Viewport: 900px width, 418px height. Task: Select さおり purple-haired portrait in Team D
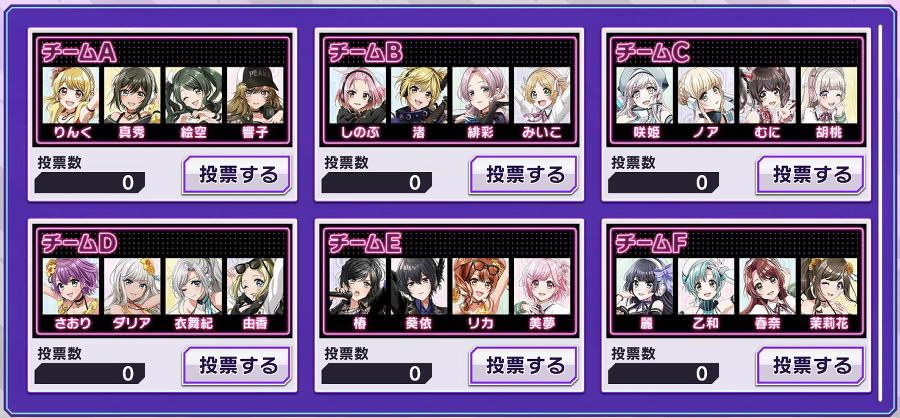71,287
